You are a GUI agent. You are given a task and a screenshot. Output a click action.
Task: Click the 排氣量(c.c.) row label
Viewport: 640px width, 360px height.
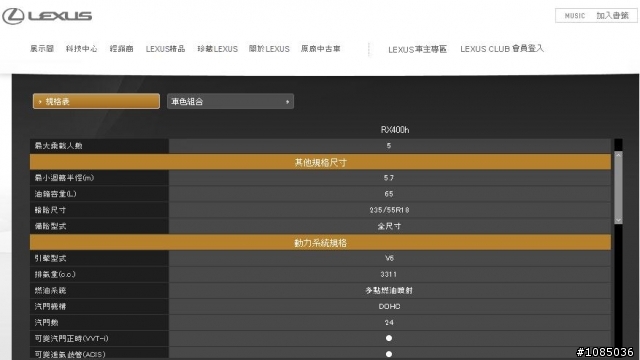(55, 274)
